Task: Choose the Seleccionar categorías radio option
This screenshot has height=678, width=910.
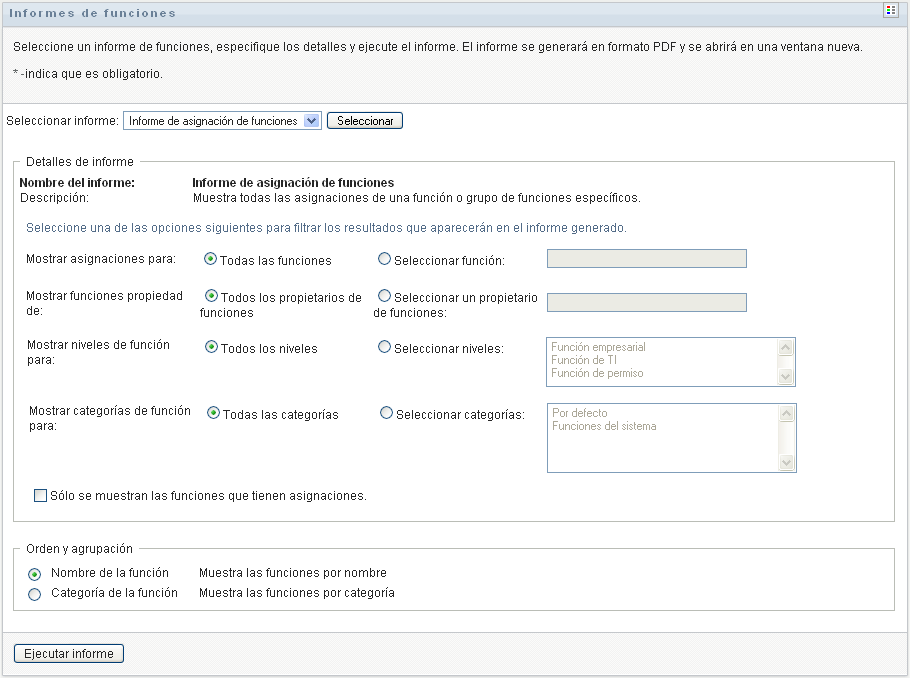Action: (x=386, y=413)
